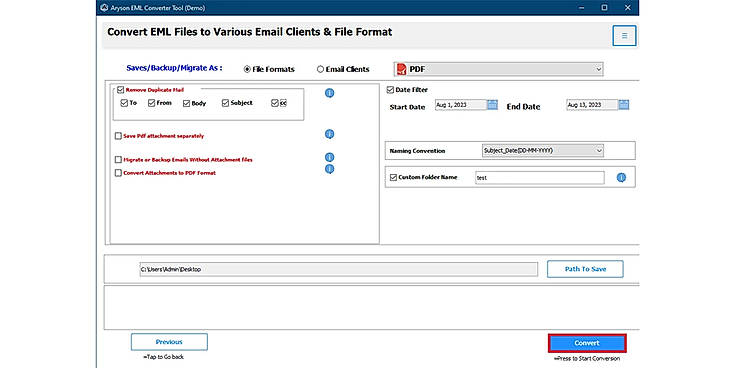Open the hamburger menu icon
Screen dimensions: 736x368
[624, 36]
